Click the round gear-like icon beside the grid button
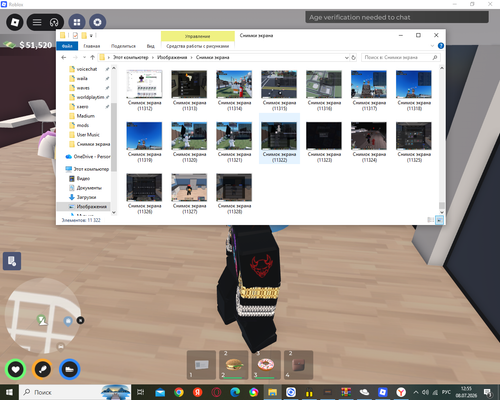The image size is (500, 400). [97, 22]
